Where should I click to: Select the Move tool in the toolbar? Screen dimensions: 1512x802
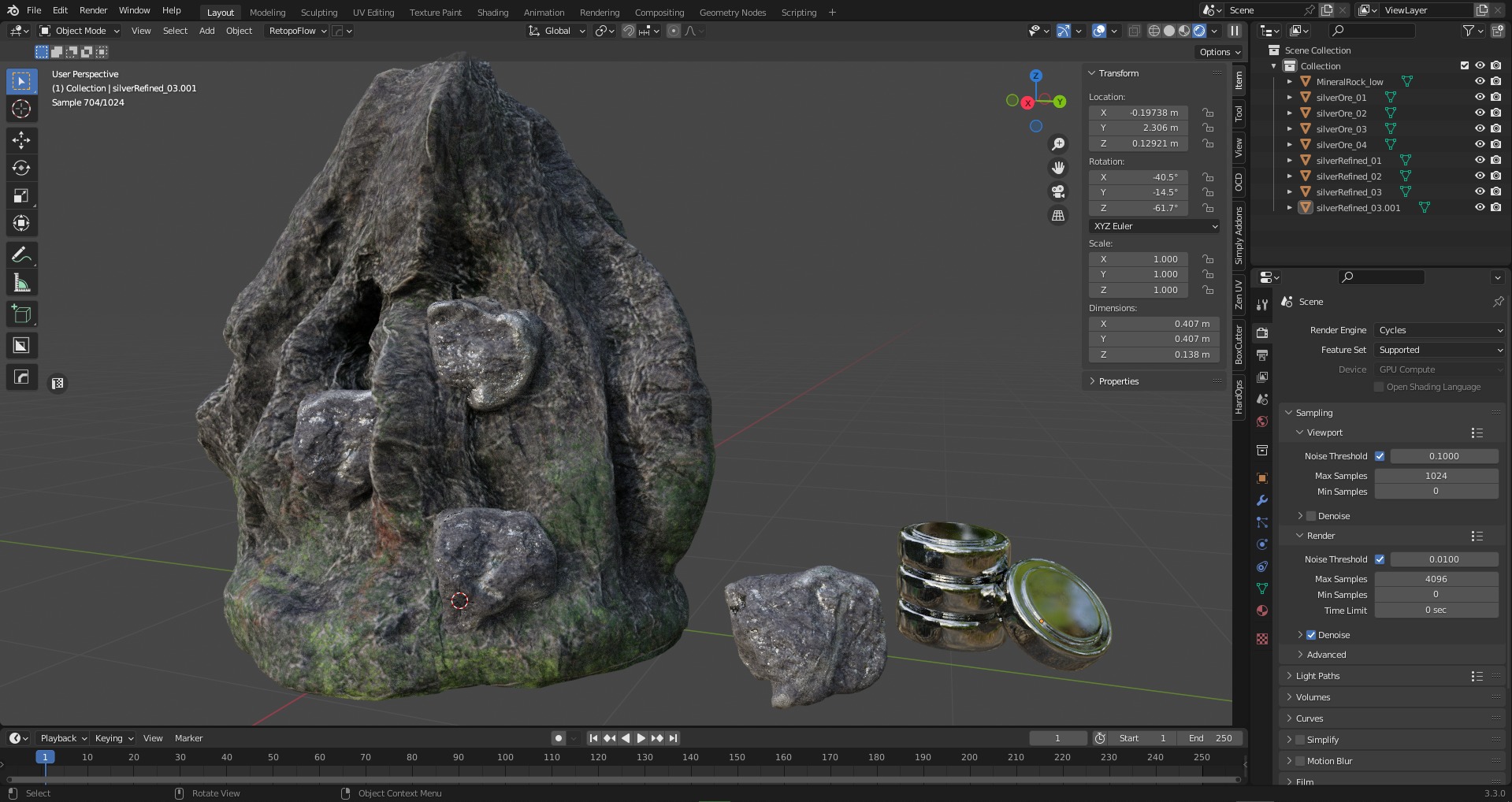(x=21, y=140)
